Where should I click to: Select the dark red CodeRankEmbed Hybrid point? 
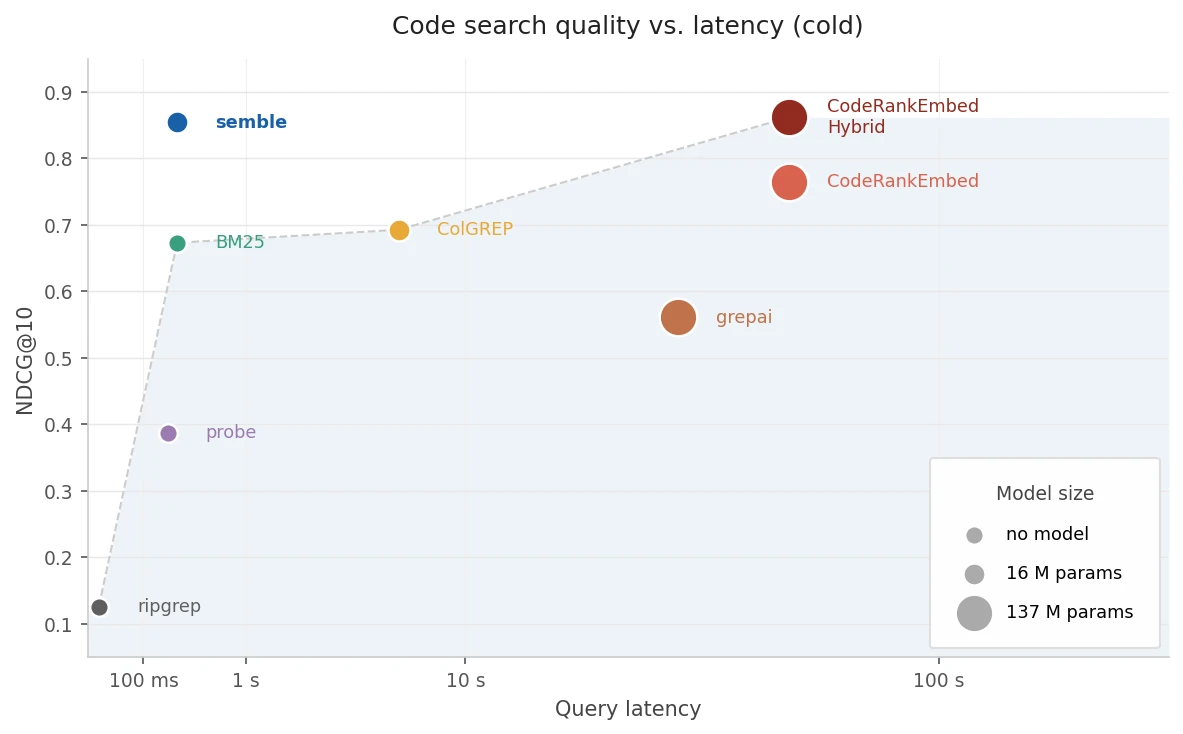pyautogui.click(x=789, y=118)
